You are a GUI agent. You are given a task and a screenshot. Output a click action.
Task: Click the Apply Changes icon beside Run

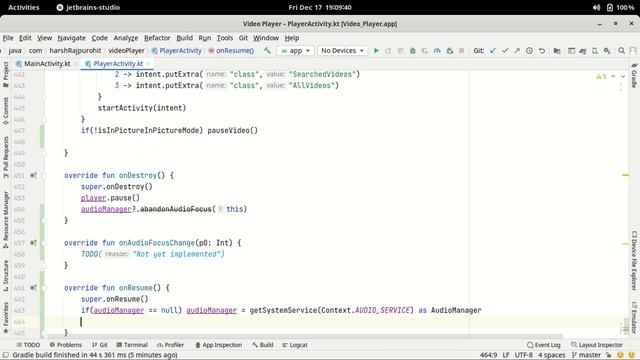388,51
